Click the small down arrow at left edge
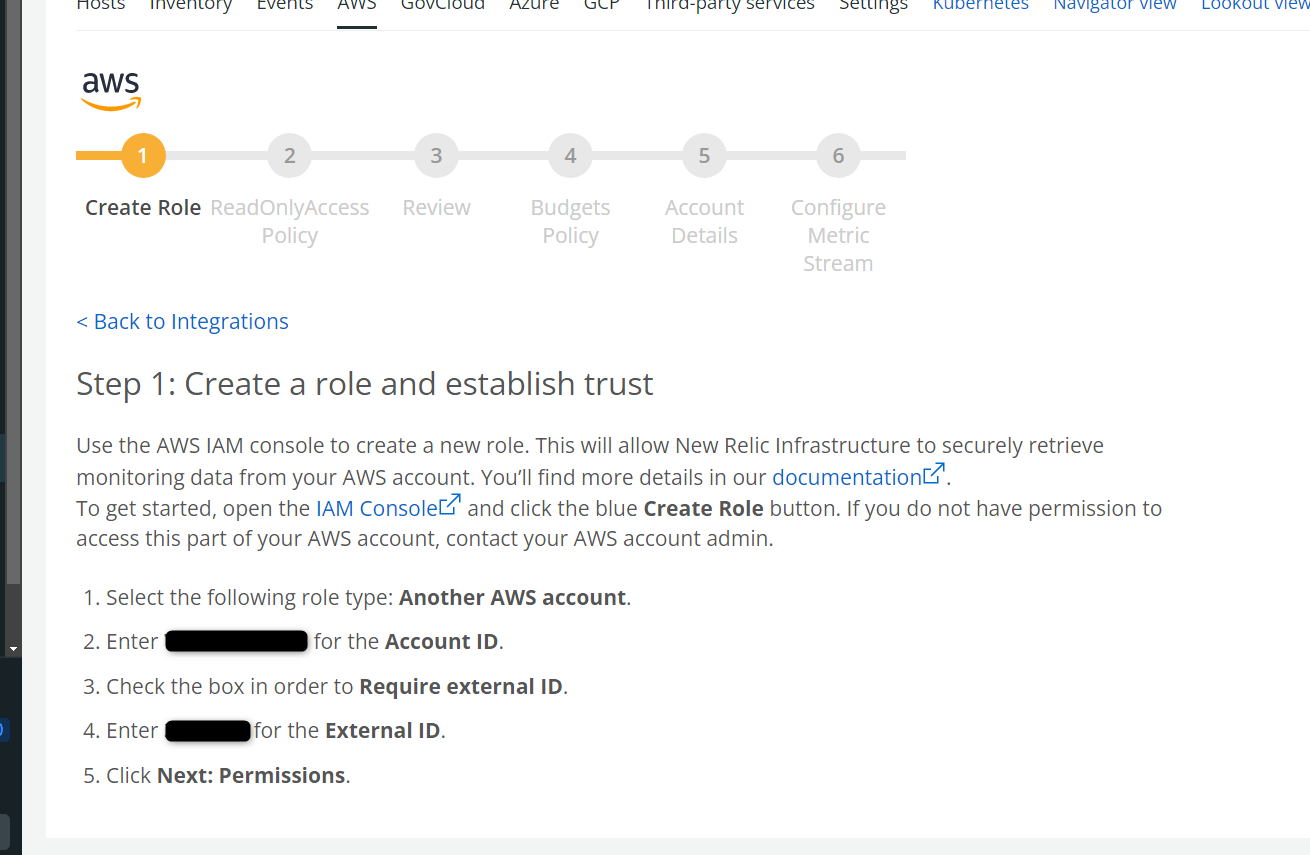Screen dimensions: 1310x855 pyautogui.click(x=13, y=649)
